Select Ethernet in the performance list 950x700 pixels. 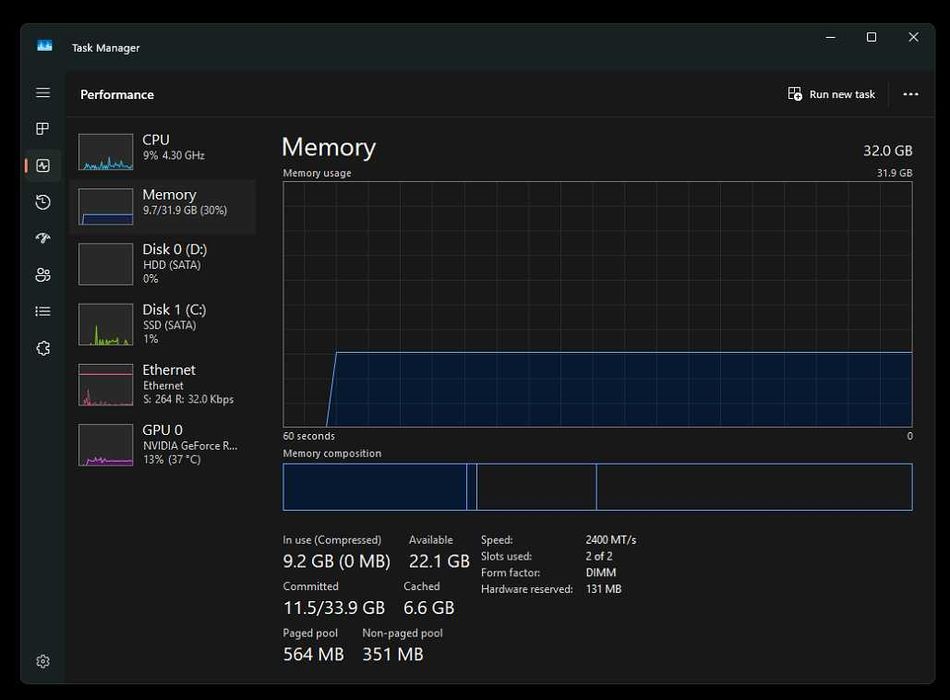(x=160, y=384)
